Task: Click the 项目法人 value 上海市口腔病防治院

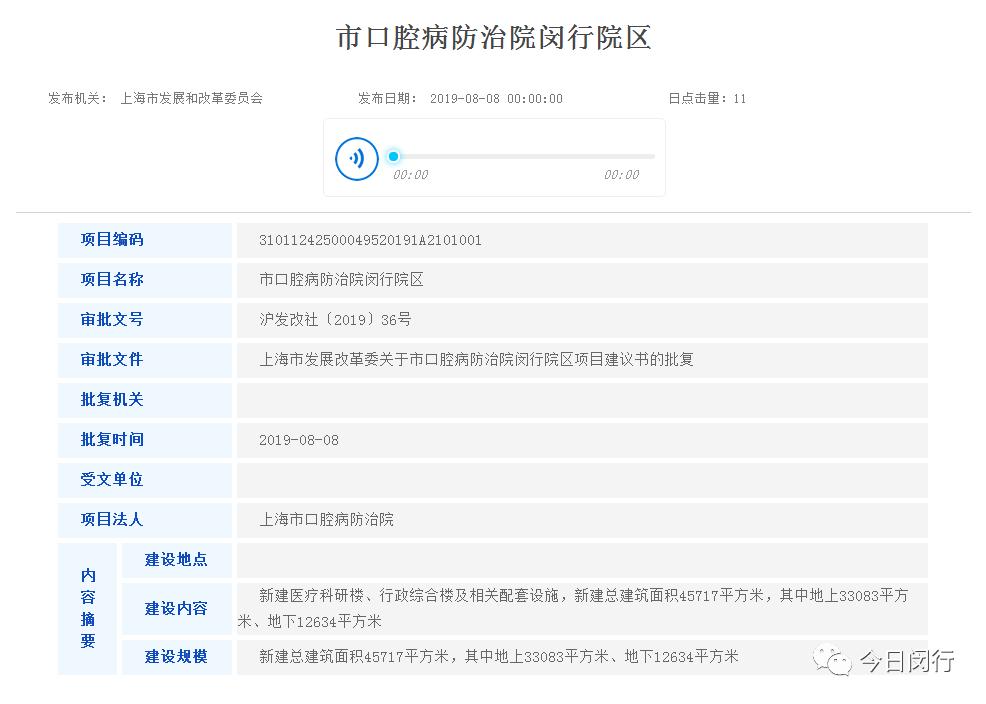Action: coord(327,520)
